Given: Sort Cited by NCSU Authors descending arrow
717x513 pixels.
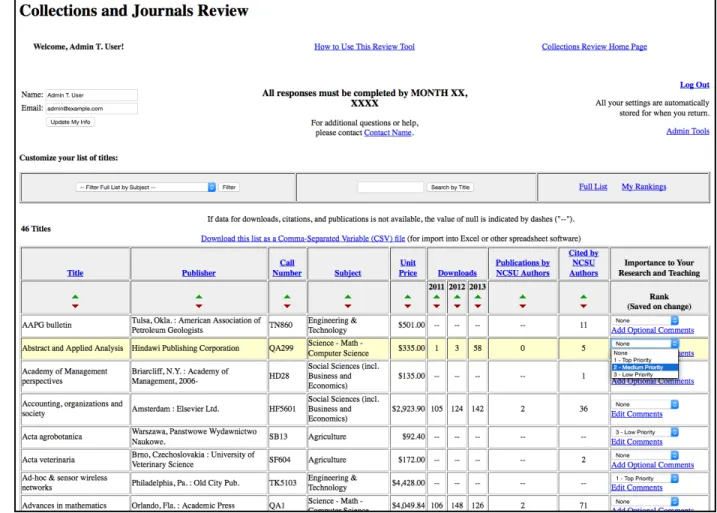Looking at the screenshot, I should (583, 306).
